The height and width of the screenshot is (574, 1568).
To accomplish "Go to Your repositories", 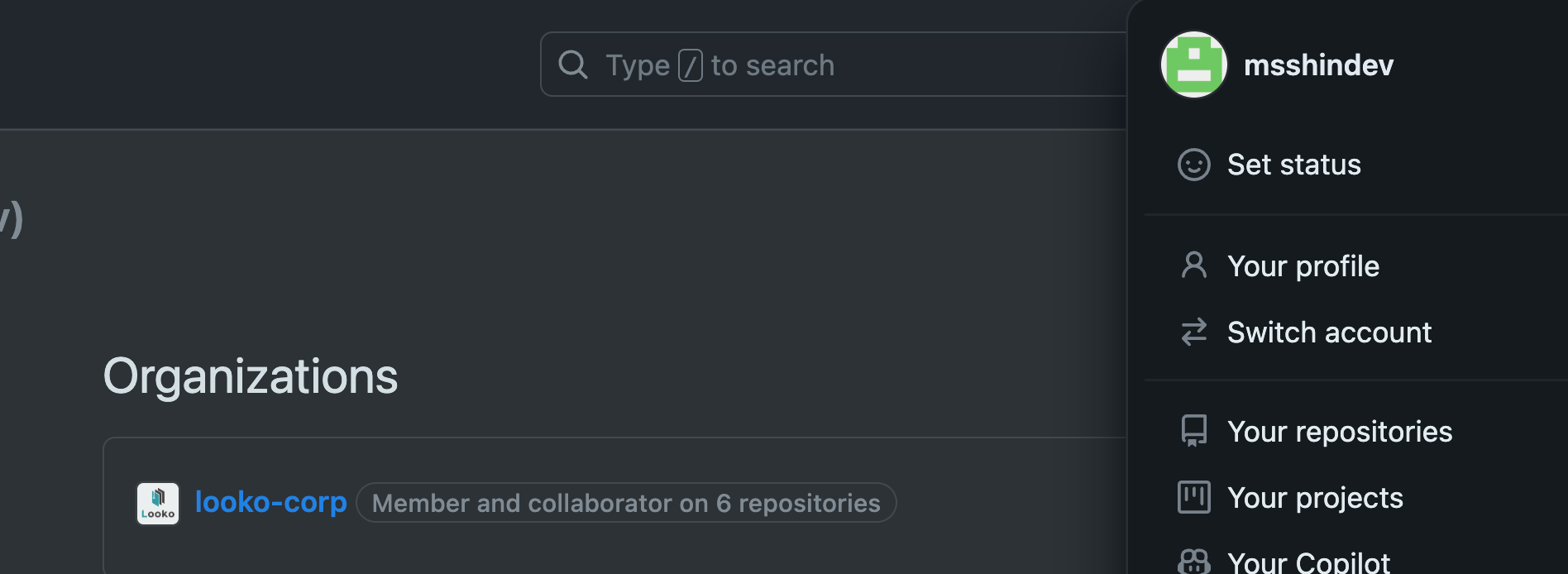I will point(1339,432).
